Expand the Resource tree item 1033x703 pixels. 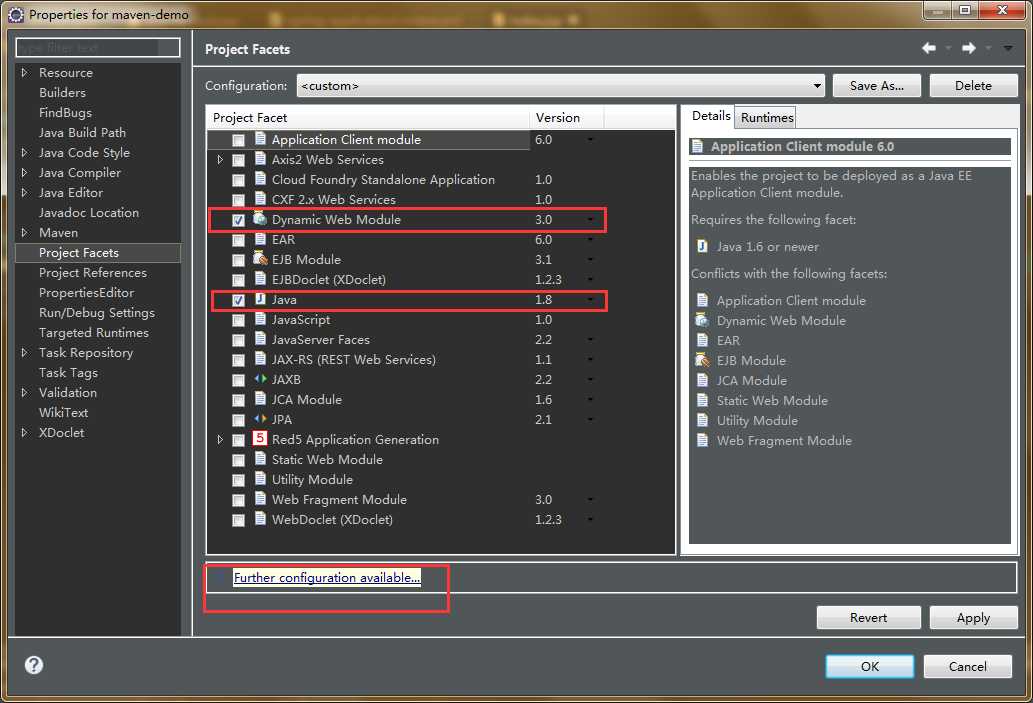coord(24,72)
